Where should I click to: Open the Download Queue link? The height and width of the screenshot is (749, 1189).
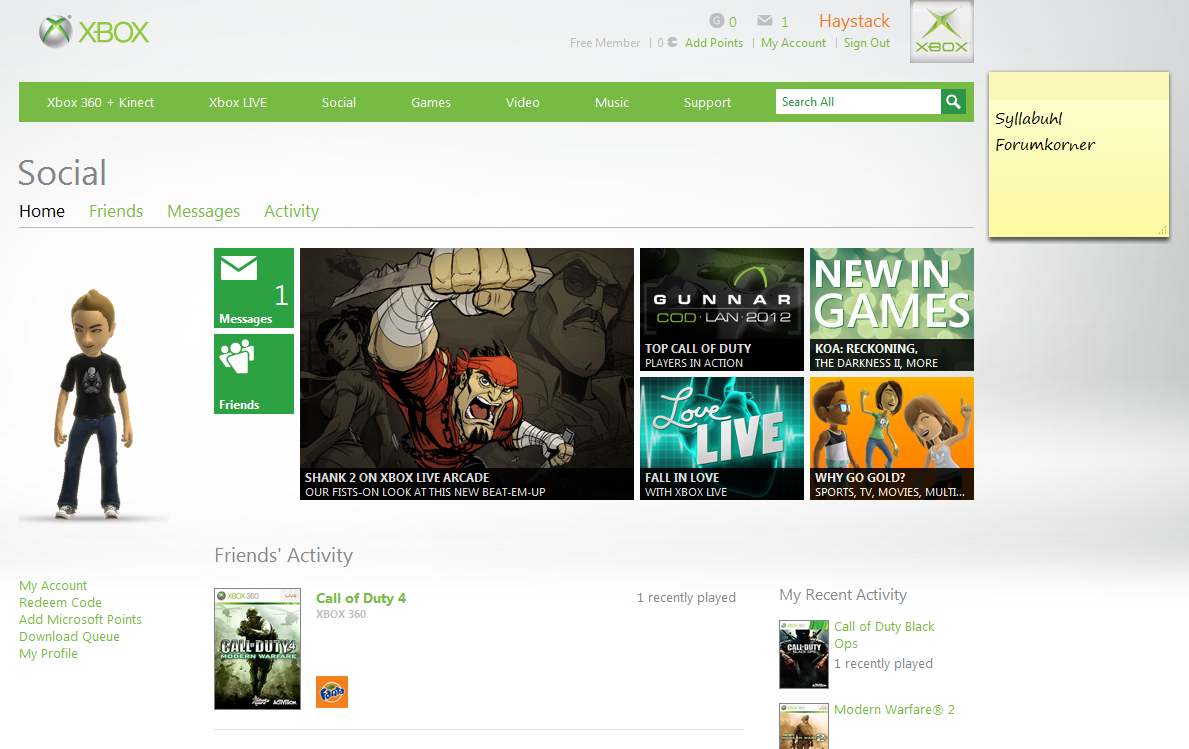pos(70,637)
